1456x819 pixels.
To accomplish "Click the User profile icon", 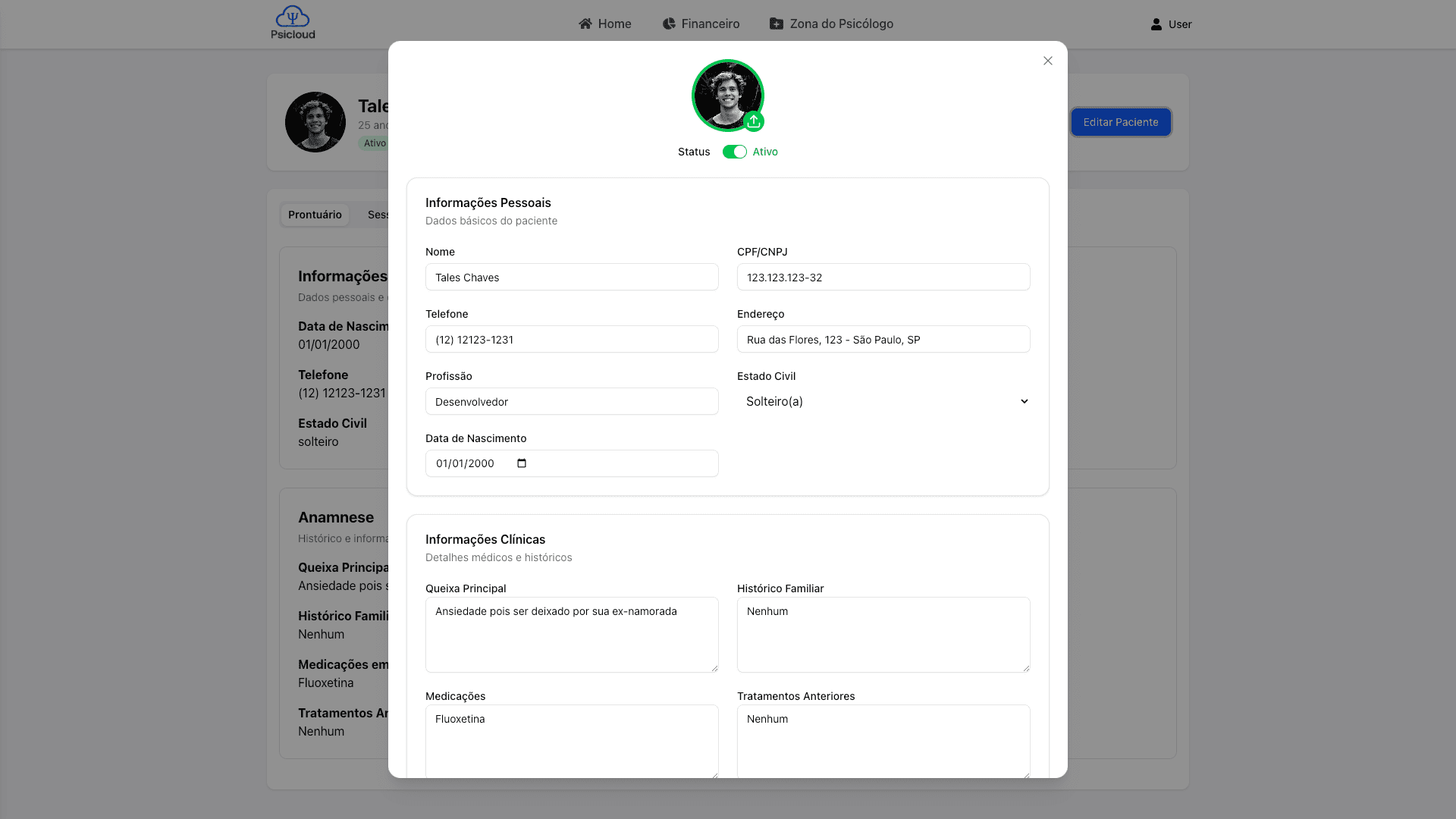I will (1156, 24).
